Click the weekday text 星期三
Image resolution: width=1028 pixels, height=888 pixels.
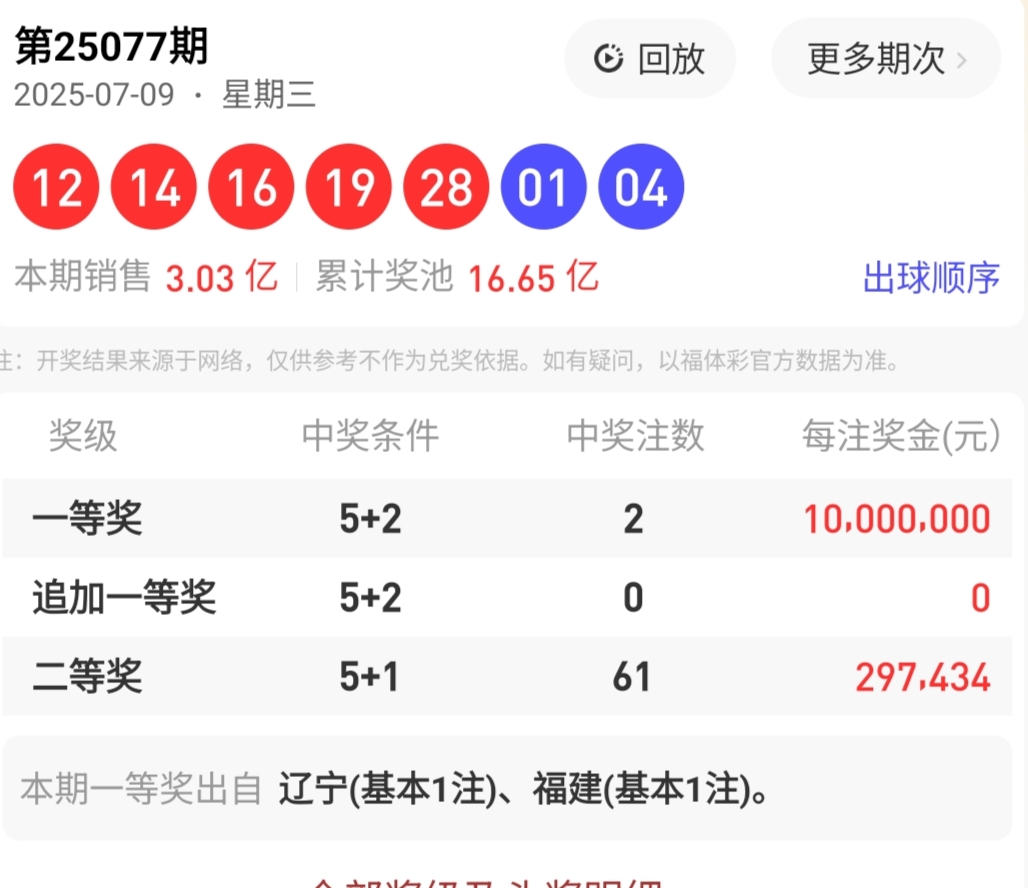coord(269,95)
